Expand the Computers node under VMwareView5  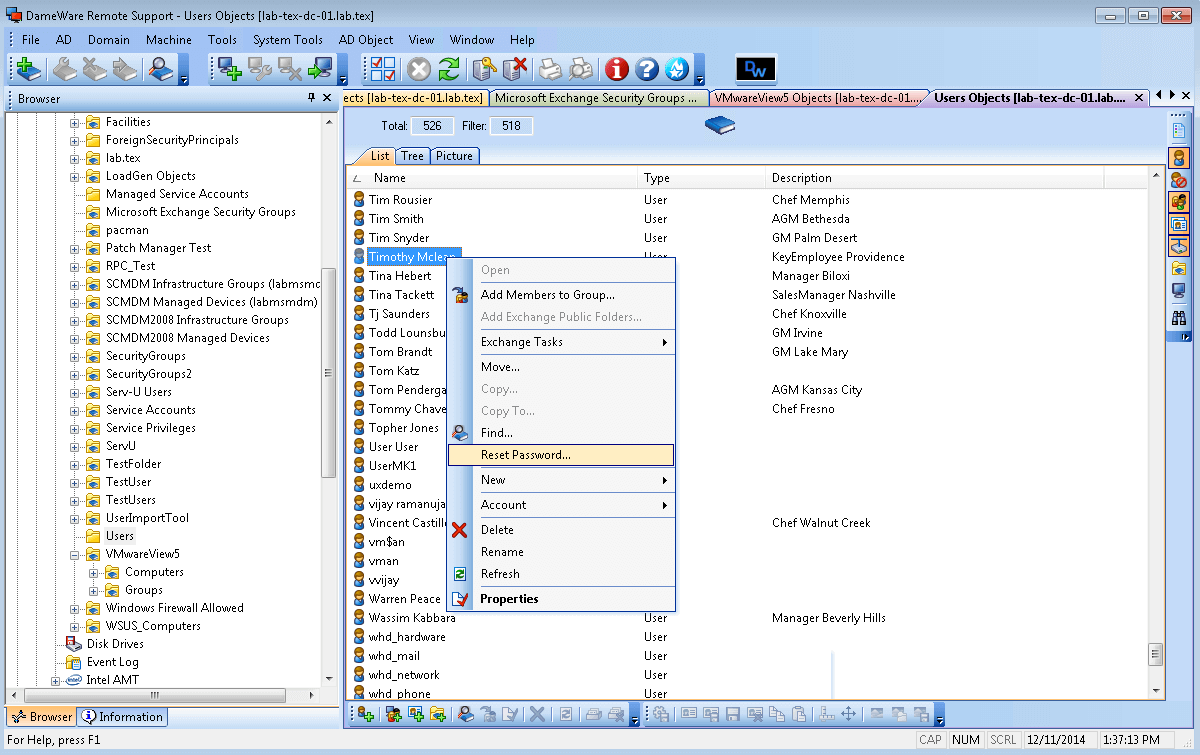coord(94,572)
